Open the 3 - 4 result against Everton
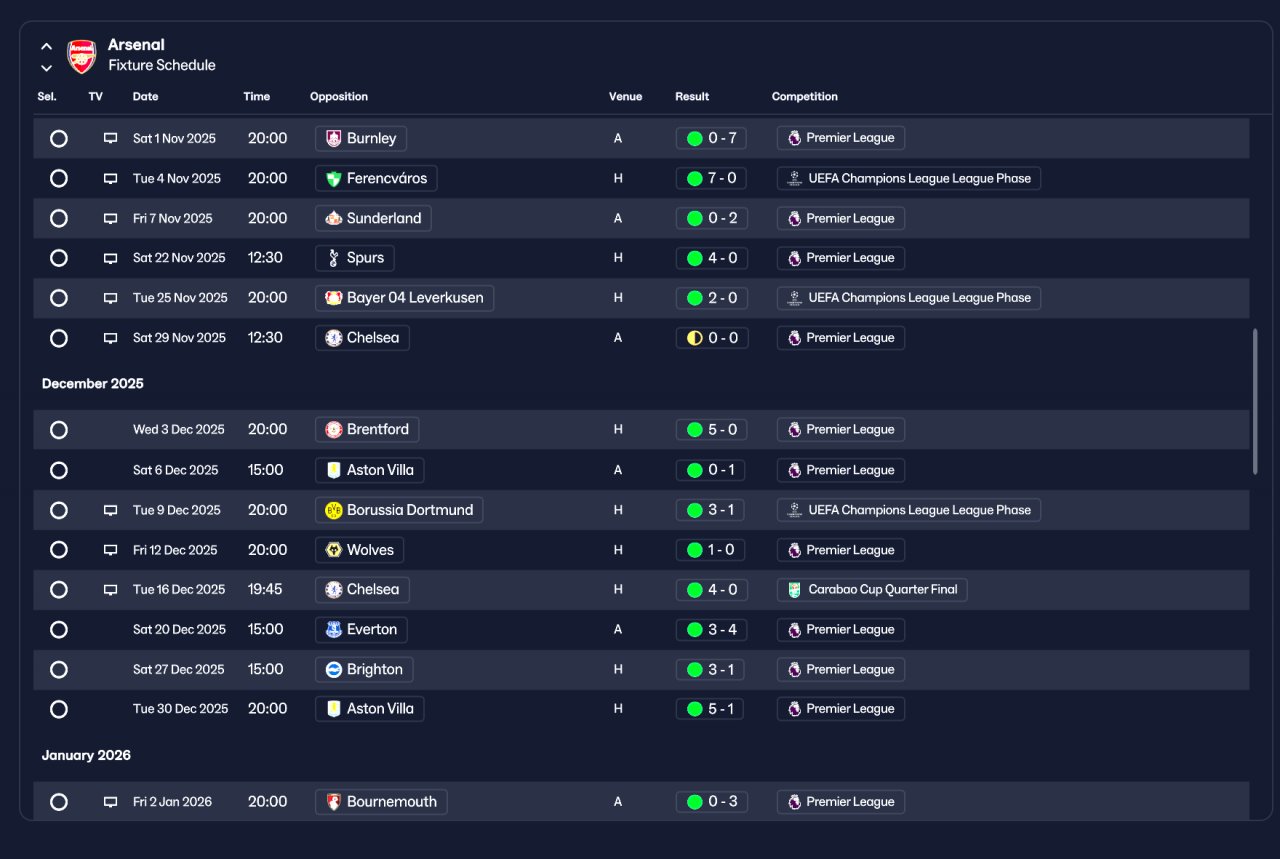1280x859 pixels. 712,630
